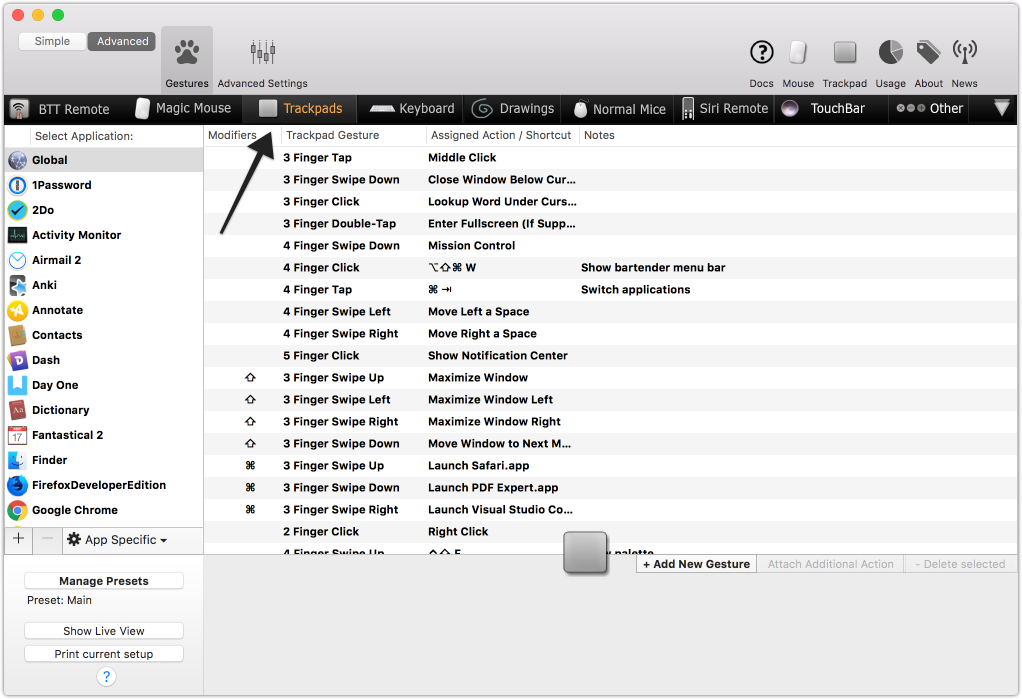This screenshot has width=1022, height=699.
Task: Click Attach Additional Action button
Action: point(830,564)
